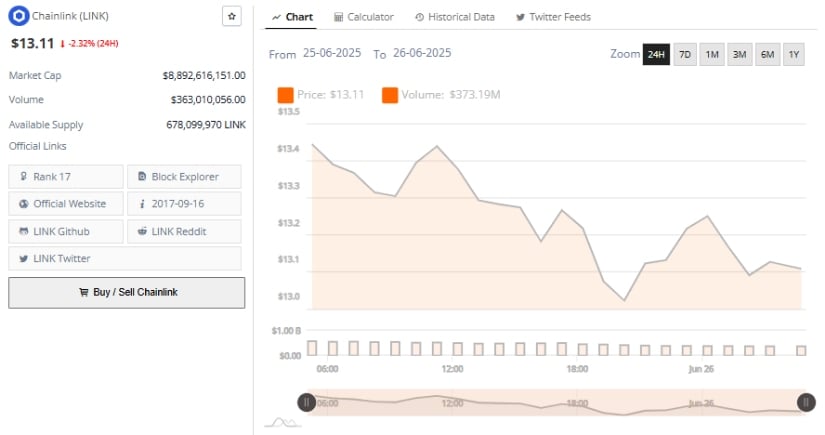Set zoom to 3M

tap(740, 54)
